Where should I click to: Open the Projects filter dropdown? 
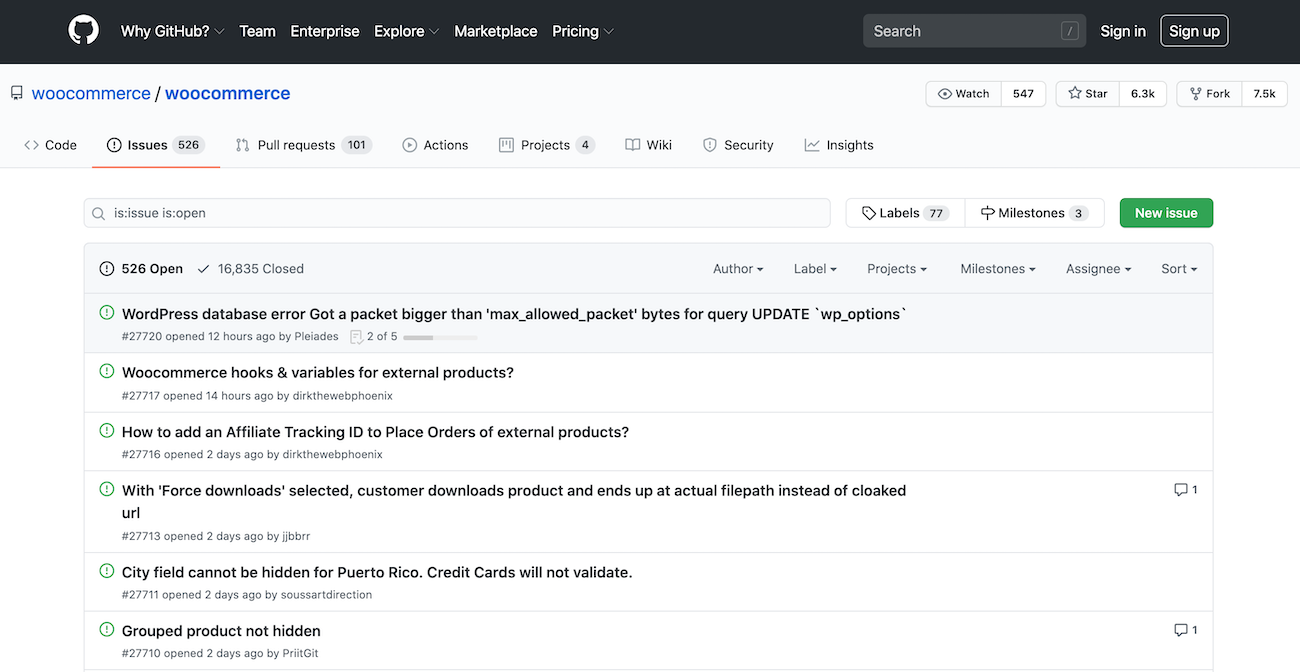click(x=897, y=269)
